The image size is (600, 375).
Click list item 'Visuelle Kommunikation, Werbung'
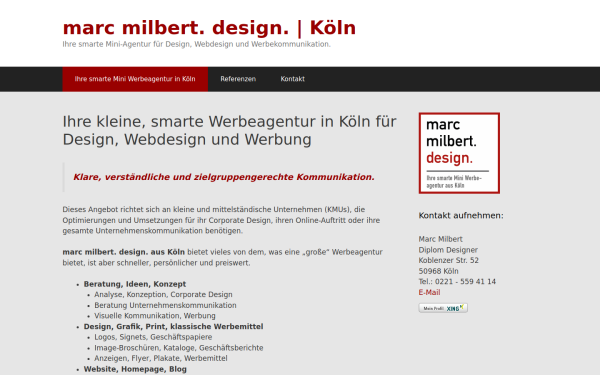coord(155,316)
